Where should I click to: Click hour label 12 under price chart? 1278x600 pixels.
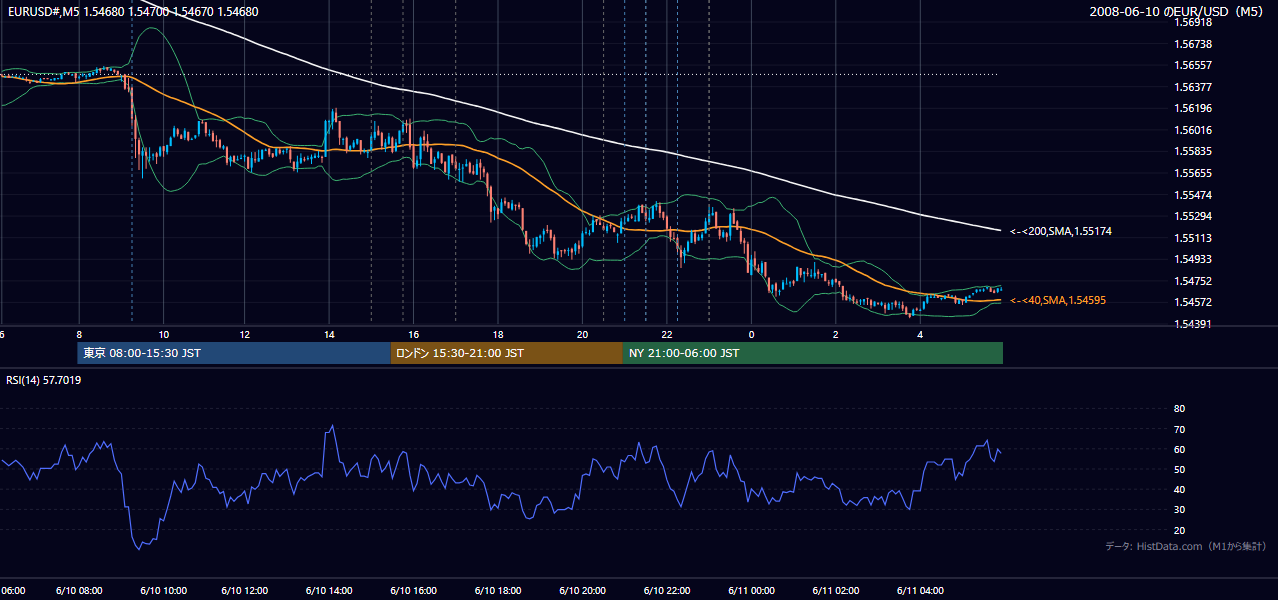click(245, 334)
